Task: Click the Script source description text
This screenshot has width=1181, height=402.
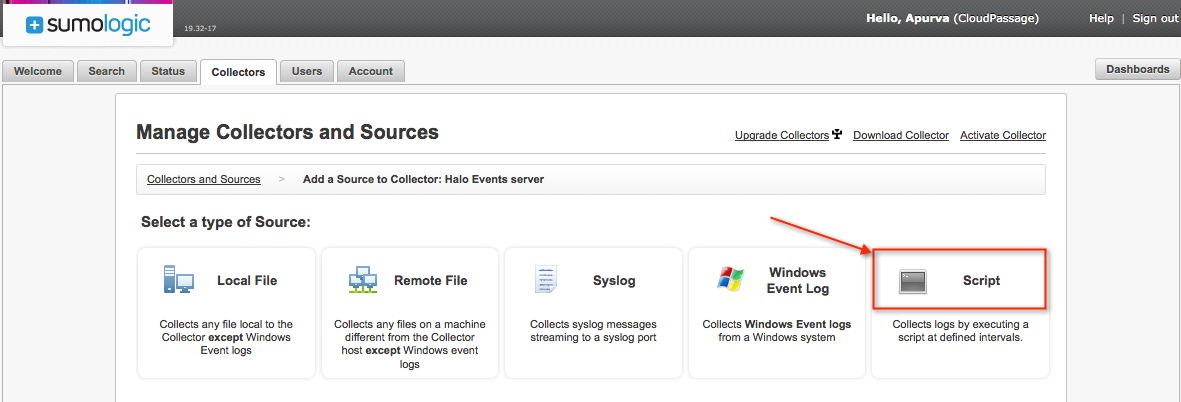Action: [960, 330]
